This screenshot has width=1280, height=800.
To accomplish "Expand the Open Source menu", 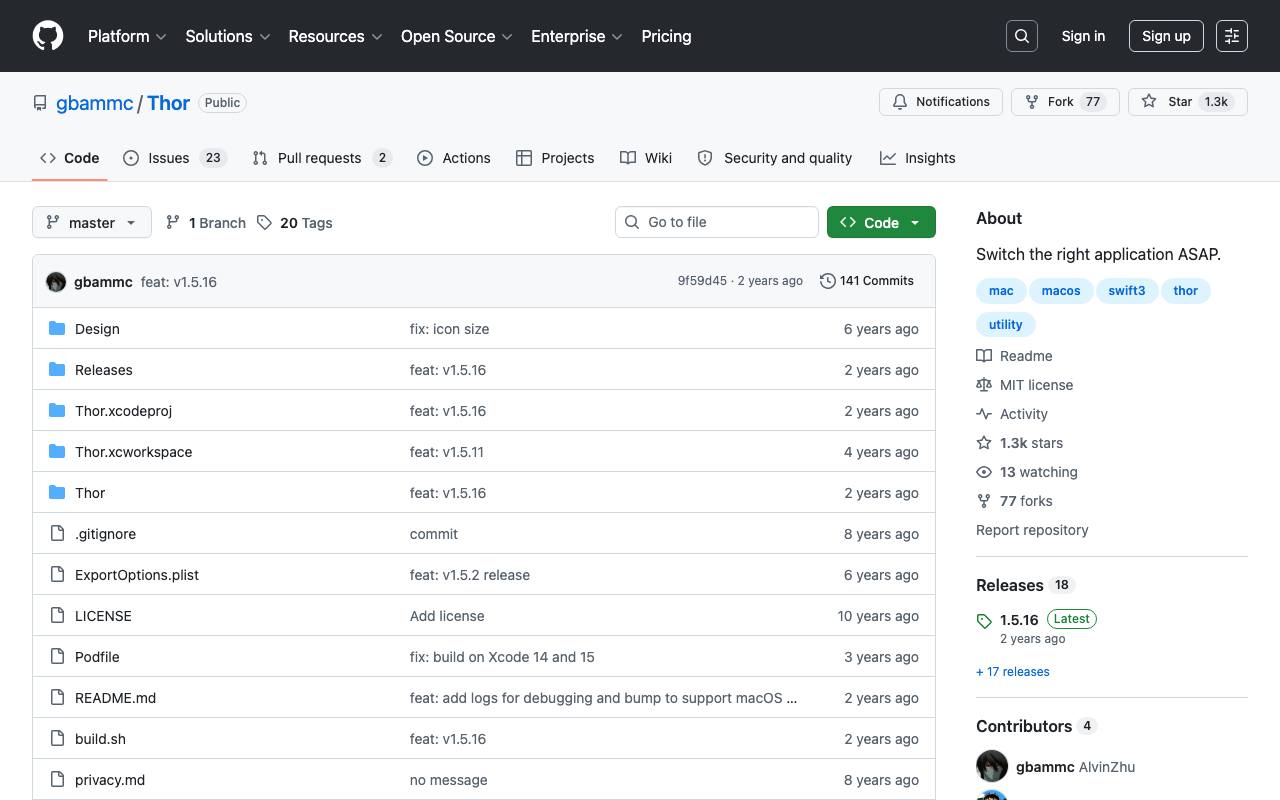I will pyautogui.click(x=457, y=36).
